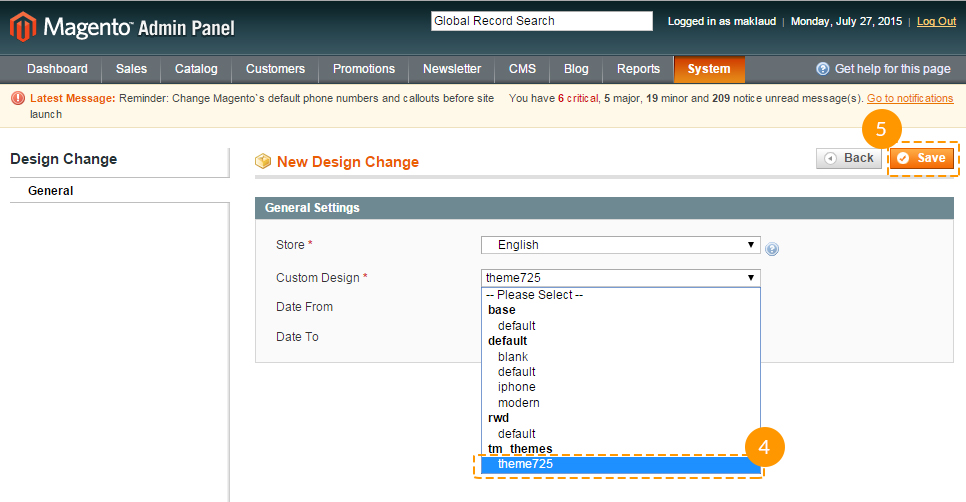Click the Back button
This screenshot has width=966, height=502.
point(849,158)
